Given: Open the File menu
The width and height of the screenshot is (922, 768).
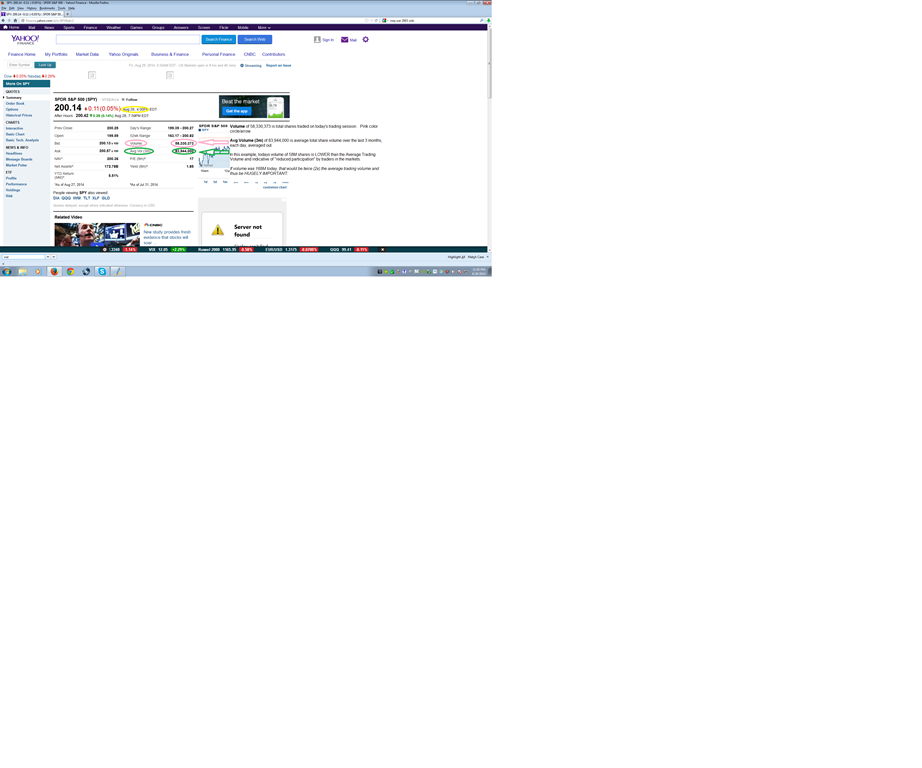Looking at the screenshot, I should tap(4, 8).
